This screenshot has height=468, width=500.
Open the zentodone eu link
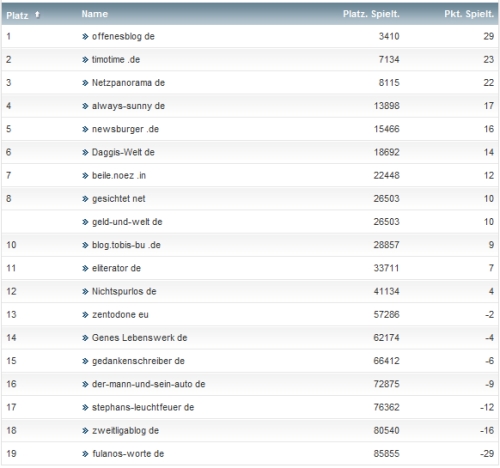[120, 314]
